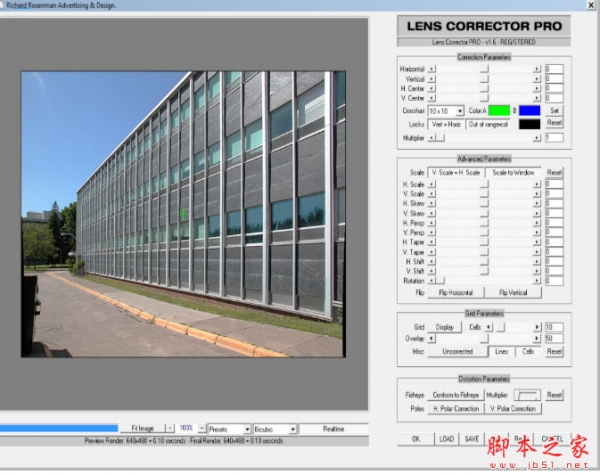Click the right arrow of V. Scale slider
This screenshot has width=600, height=475.
(x=536, y=194)
